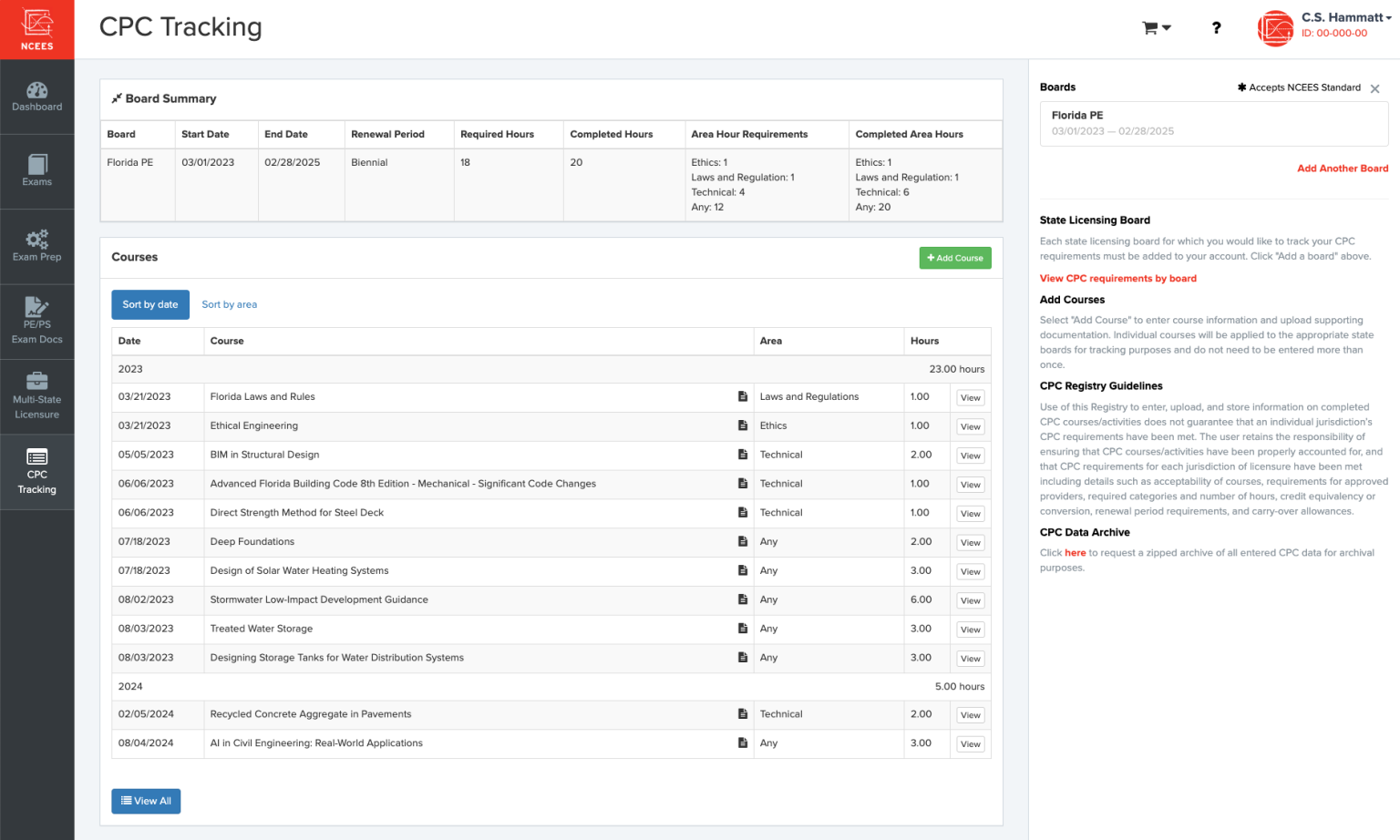Dismiss the Boards panel with the X
This screenshot has height=840, width=1400.
tap(1375, 87)
